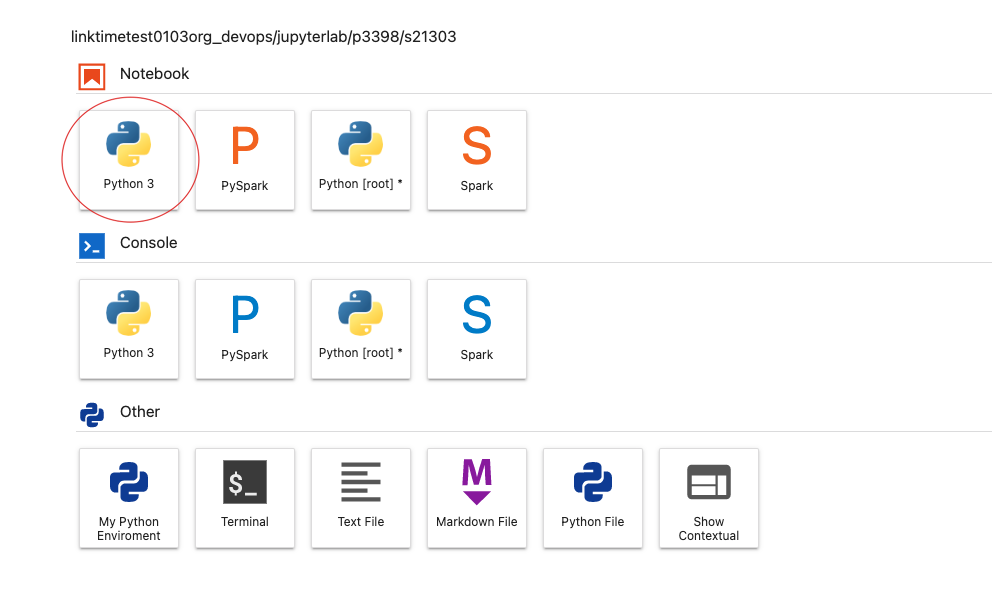992x600 pixels.
Task: Launch a PySpark notebook
Action: pyautogui.click(x=245, y=160)
